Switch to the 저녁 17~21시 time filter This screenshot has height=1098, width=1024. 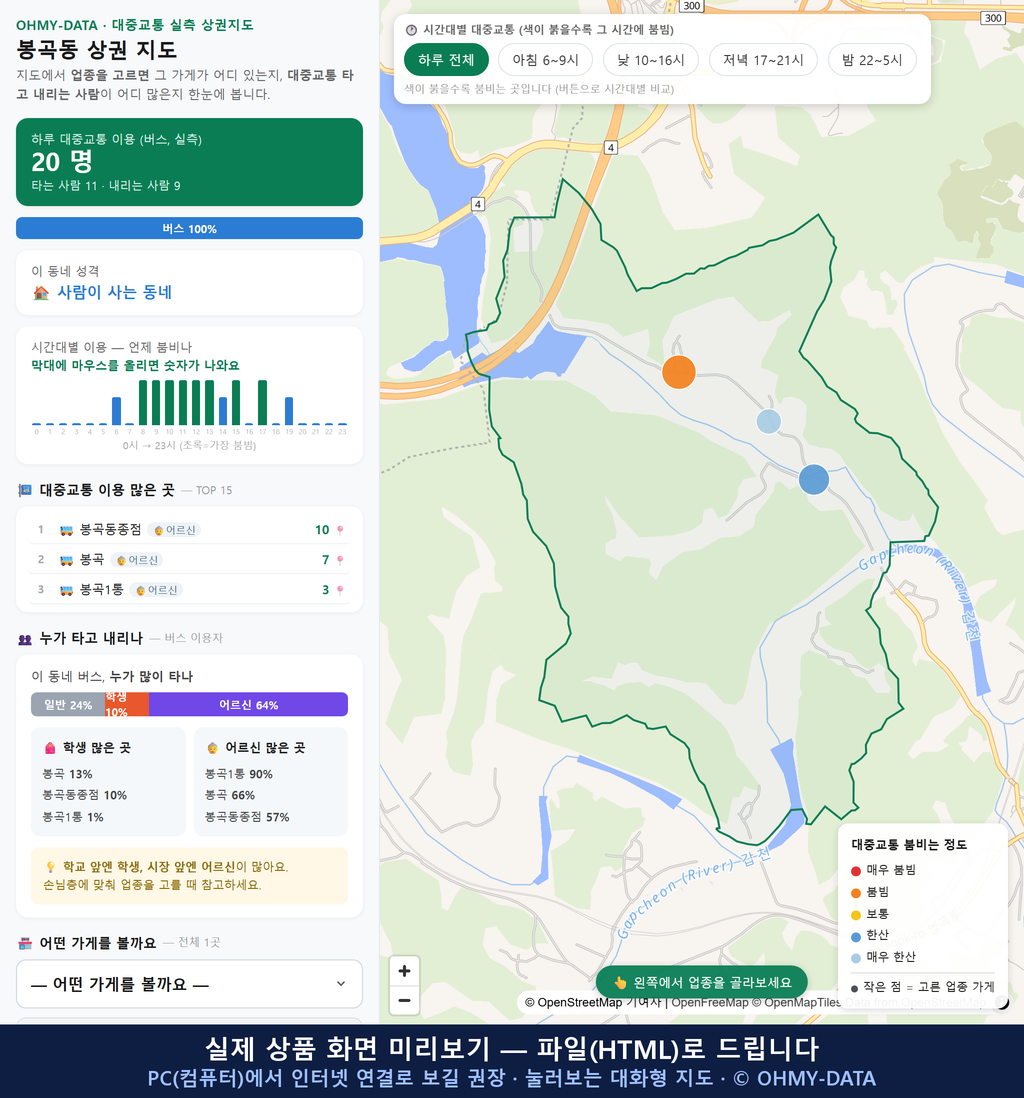click(763, 60)
